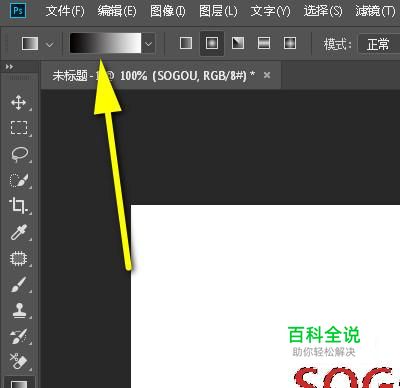Select the linear gradient style

click(x=186, y=43)
